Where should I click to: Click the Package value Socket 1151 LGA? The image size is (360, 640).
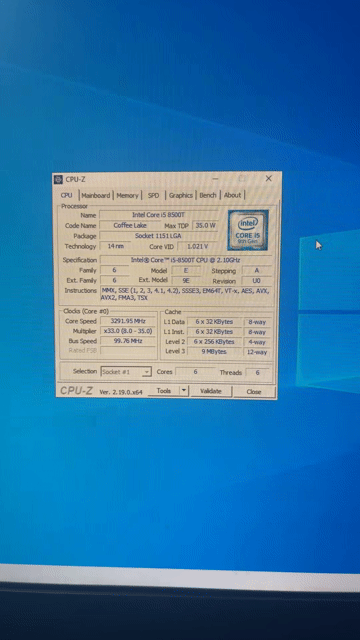click(159, 236)
